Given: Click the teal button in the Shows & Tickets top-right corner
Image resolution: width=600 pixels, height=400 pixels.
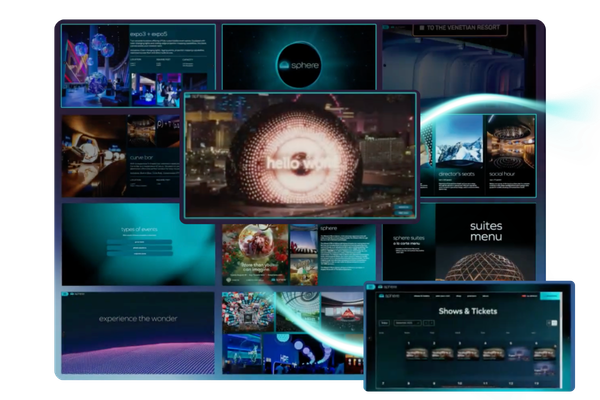Looking at the screenshot, I should click(x=550, y=296).
